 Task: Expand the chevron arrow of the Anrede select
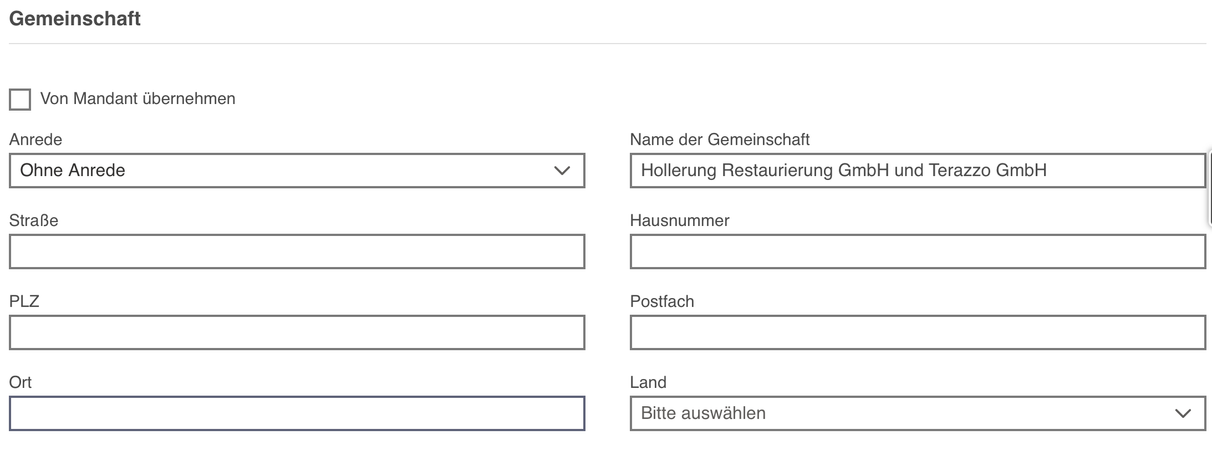click(x=563, y=171)
